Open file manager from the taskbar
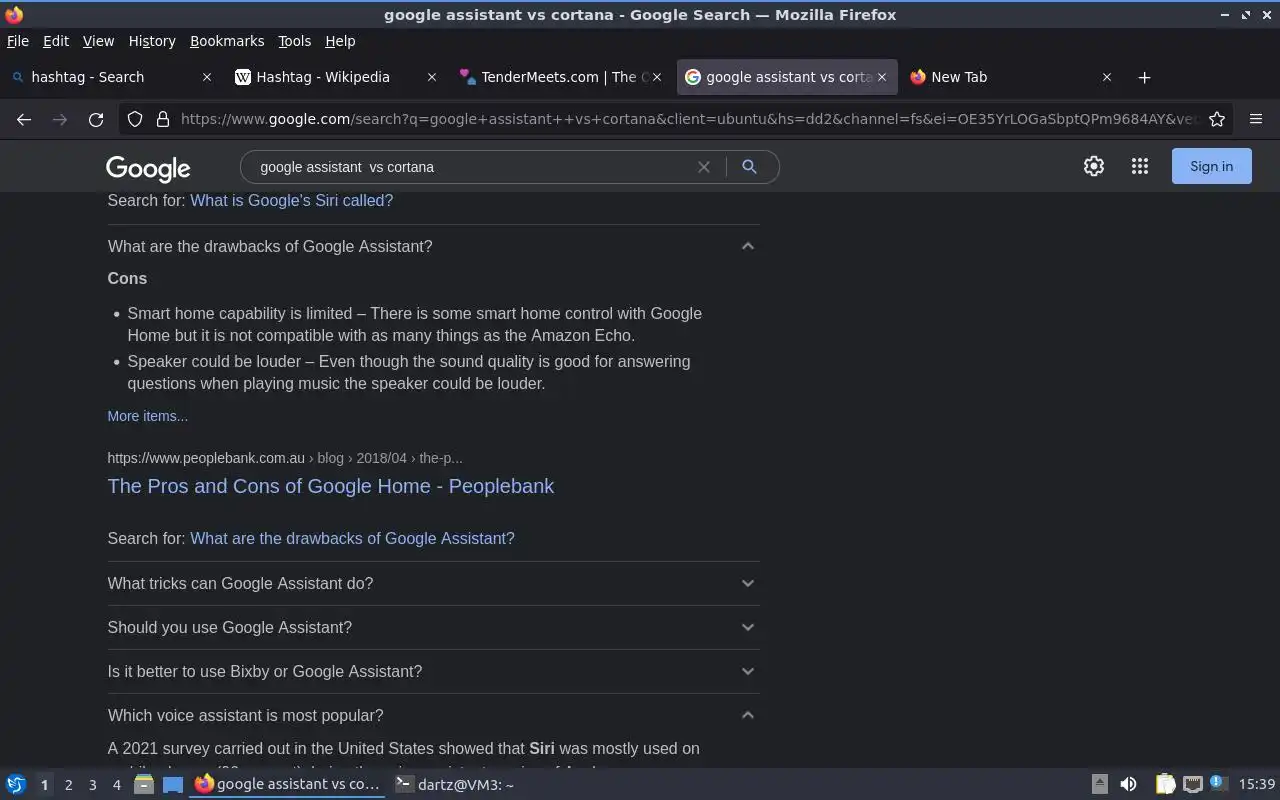The height and width of the screenshot is (800, 1280). tap(143, 785)
